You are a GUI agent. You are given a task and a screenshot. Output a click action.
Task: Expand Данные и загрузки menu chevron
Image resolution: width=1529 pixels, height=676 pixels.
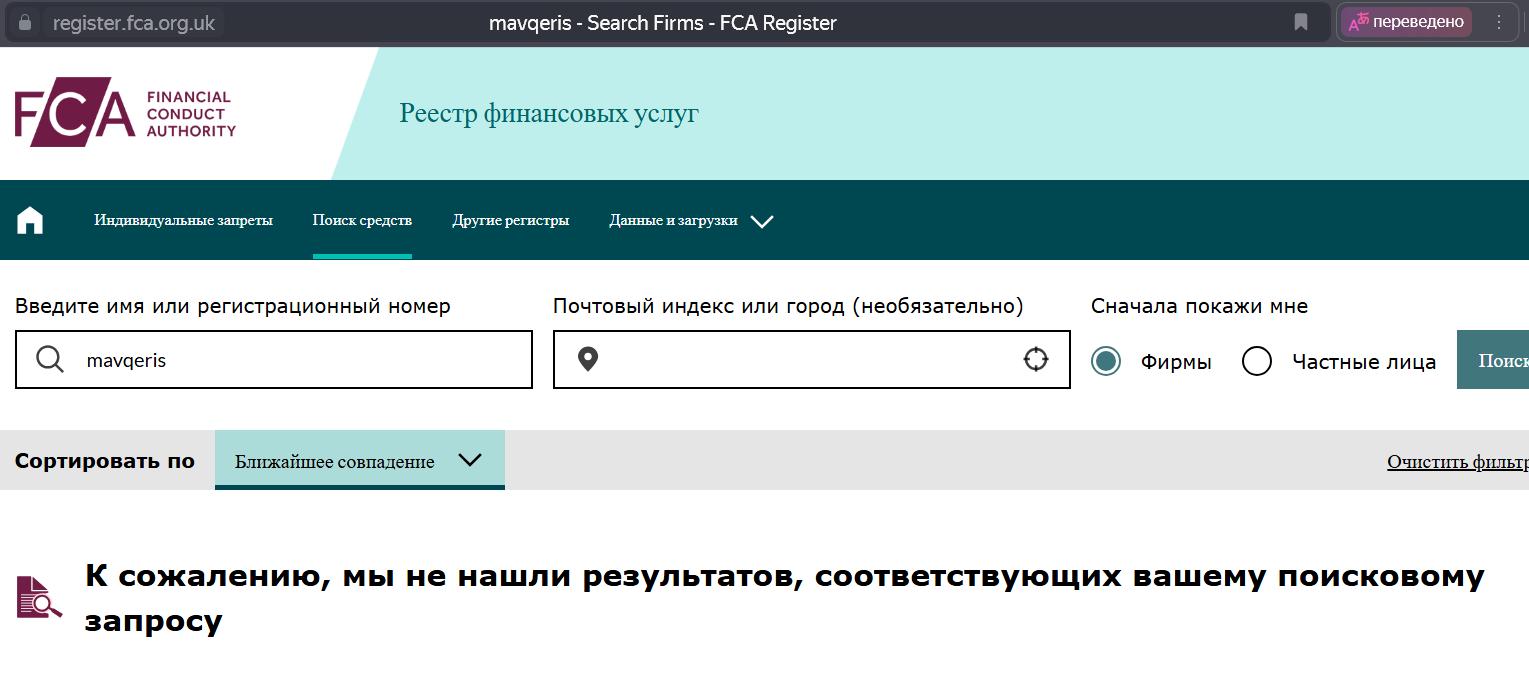762,221
